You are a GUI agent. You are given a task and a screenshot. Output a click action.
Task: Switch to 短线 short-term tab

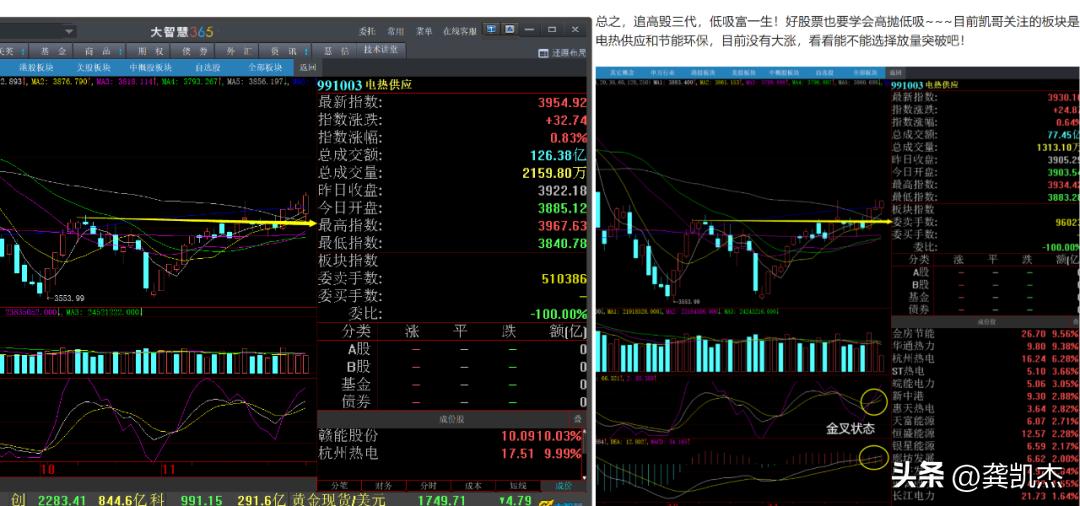point(518,485)
